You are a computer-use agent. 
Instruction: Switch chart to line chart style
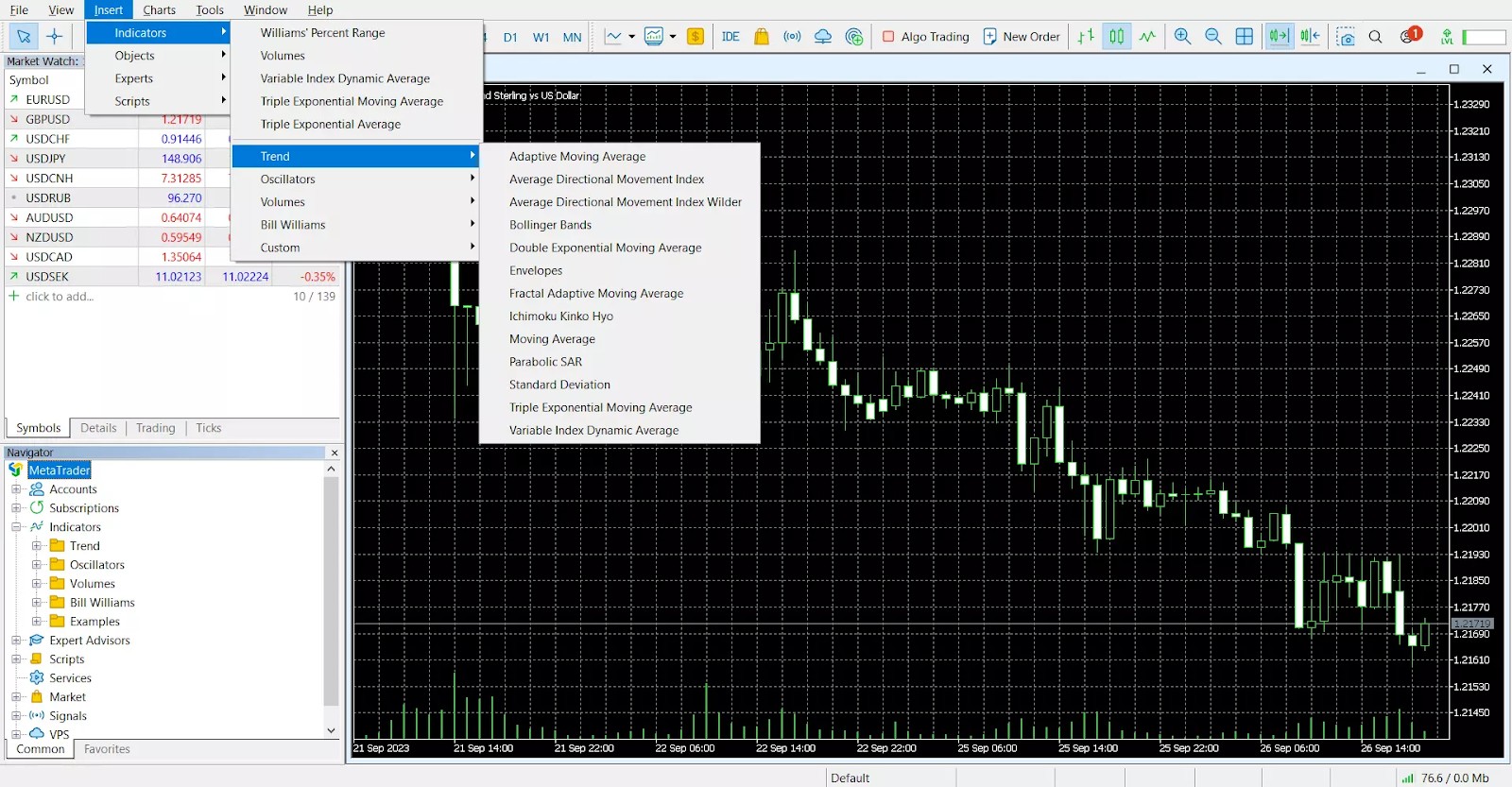pos(1147,37)
